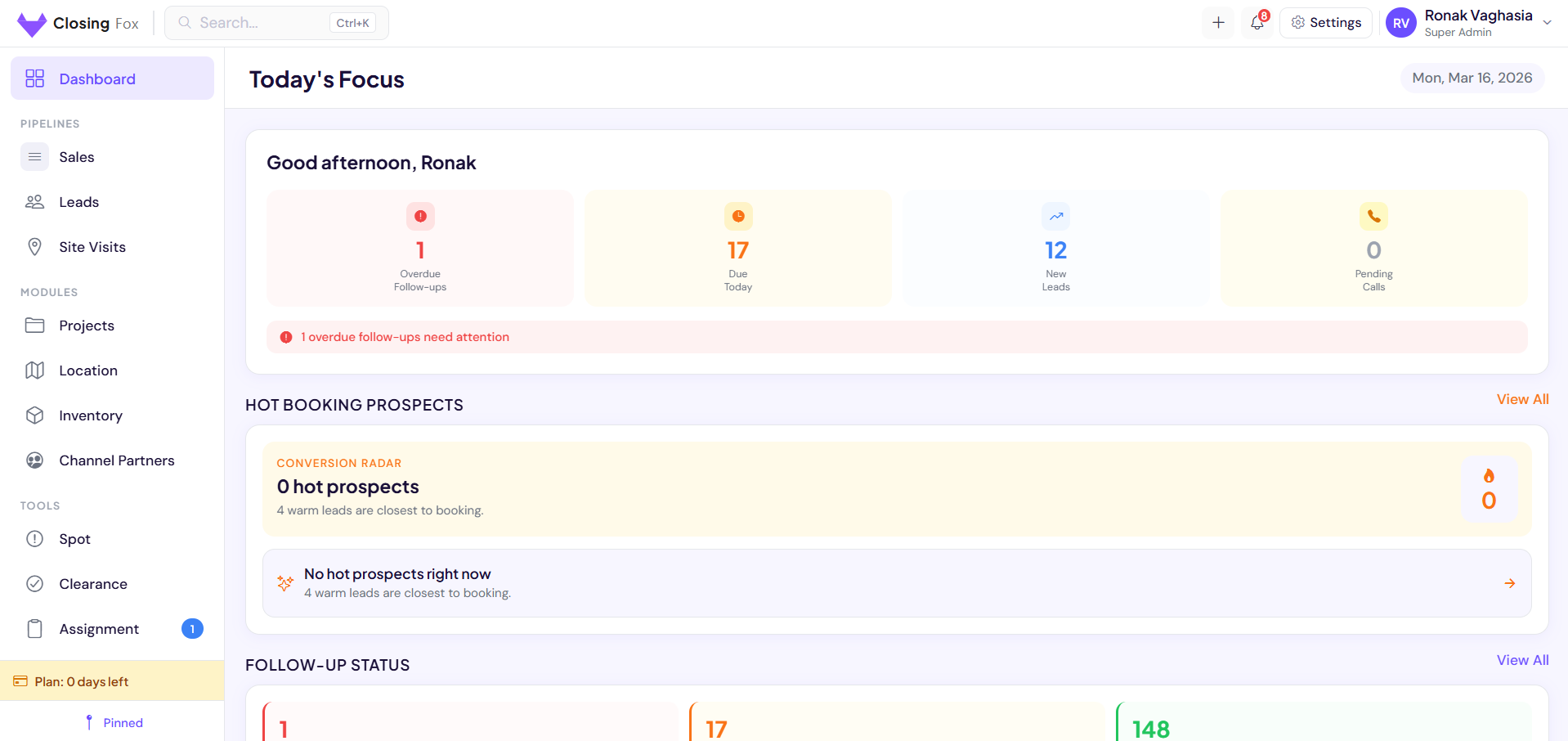Click the Site Visits pin icon
This screenshot has height=741, width=1568.
point(34,246)
